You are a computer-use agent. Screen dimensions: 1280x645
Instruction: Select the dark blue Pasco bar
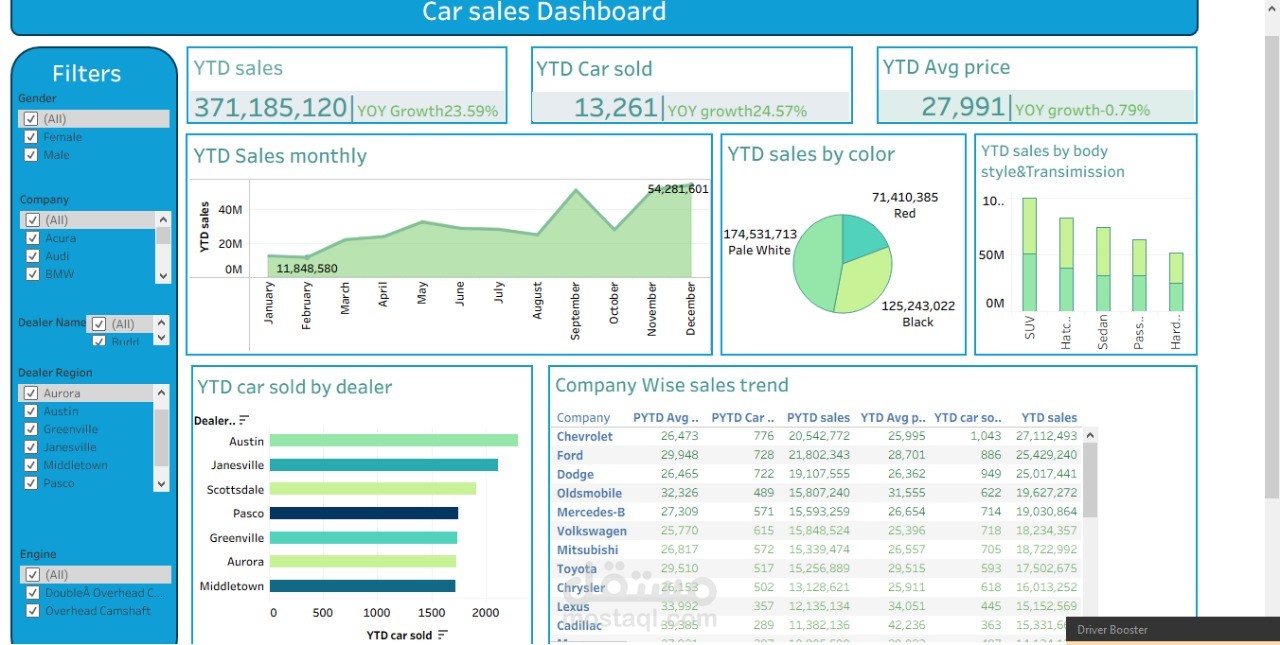click(x=364, y=513)
